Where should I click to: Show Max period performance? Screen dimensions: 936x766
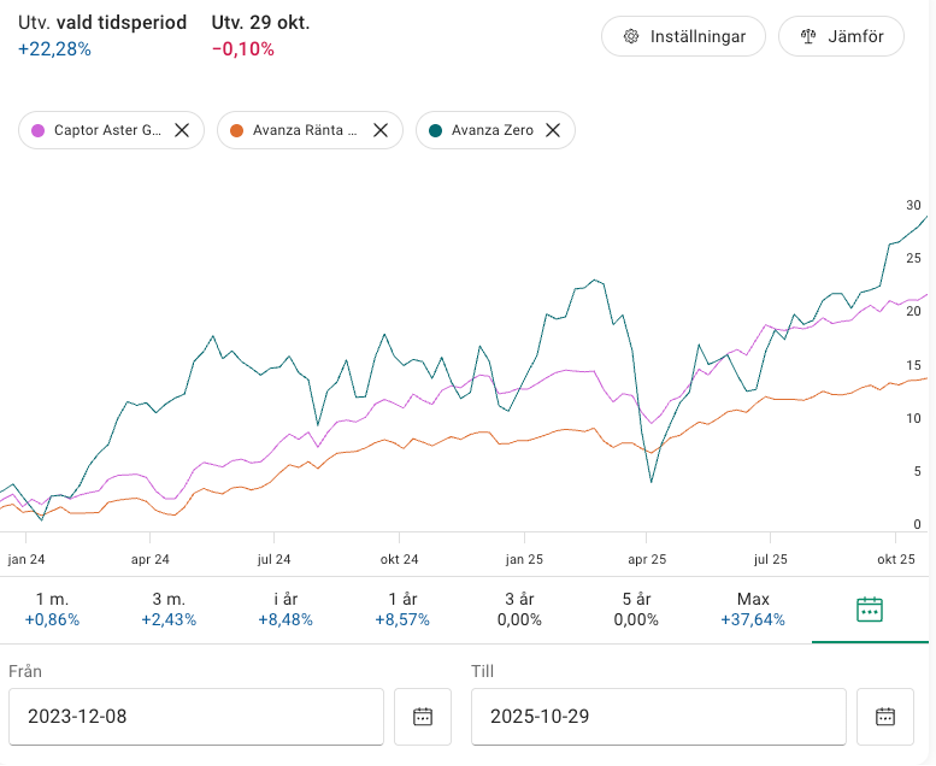point(753,609)
